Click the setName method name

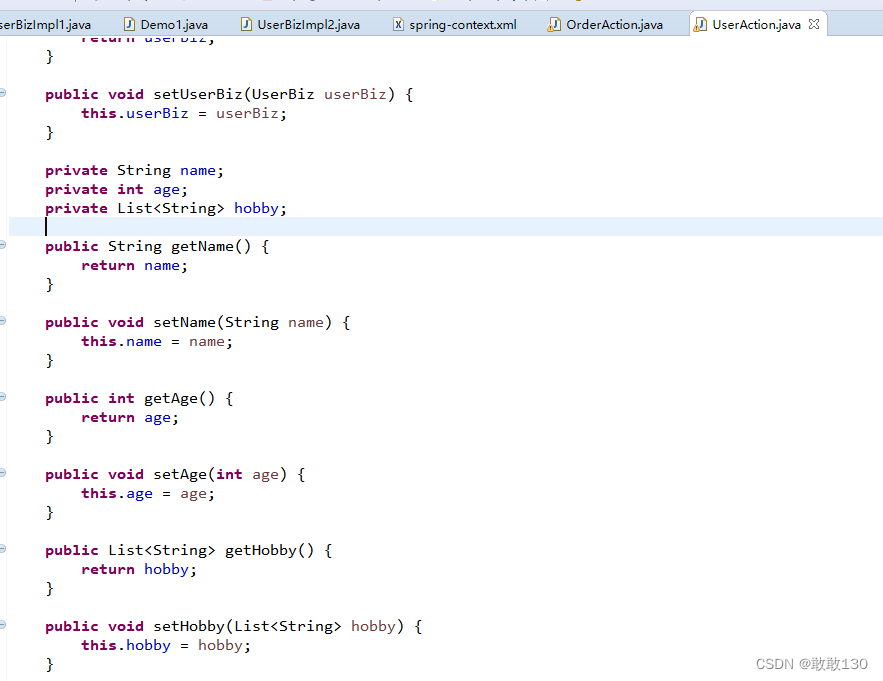click(184, 322)
